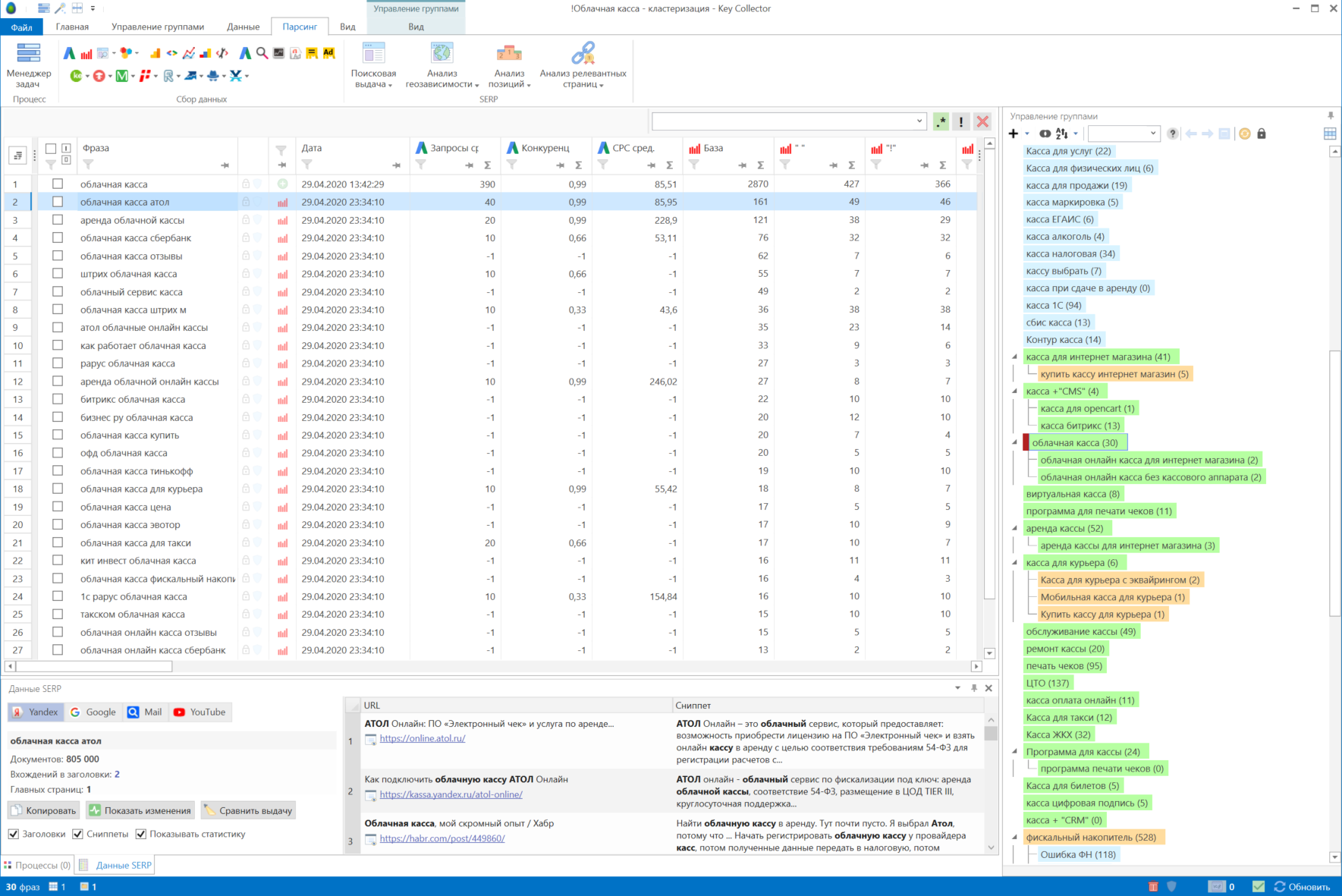Click the regex filter button near search box
1342x896 pixels.
[941, 121]
